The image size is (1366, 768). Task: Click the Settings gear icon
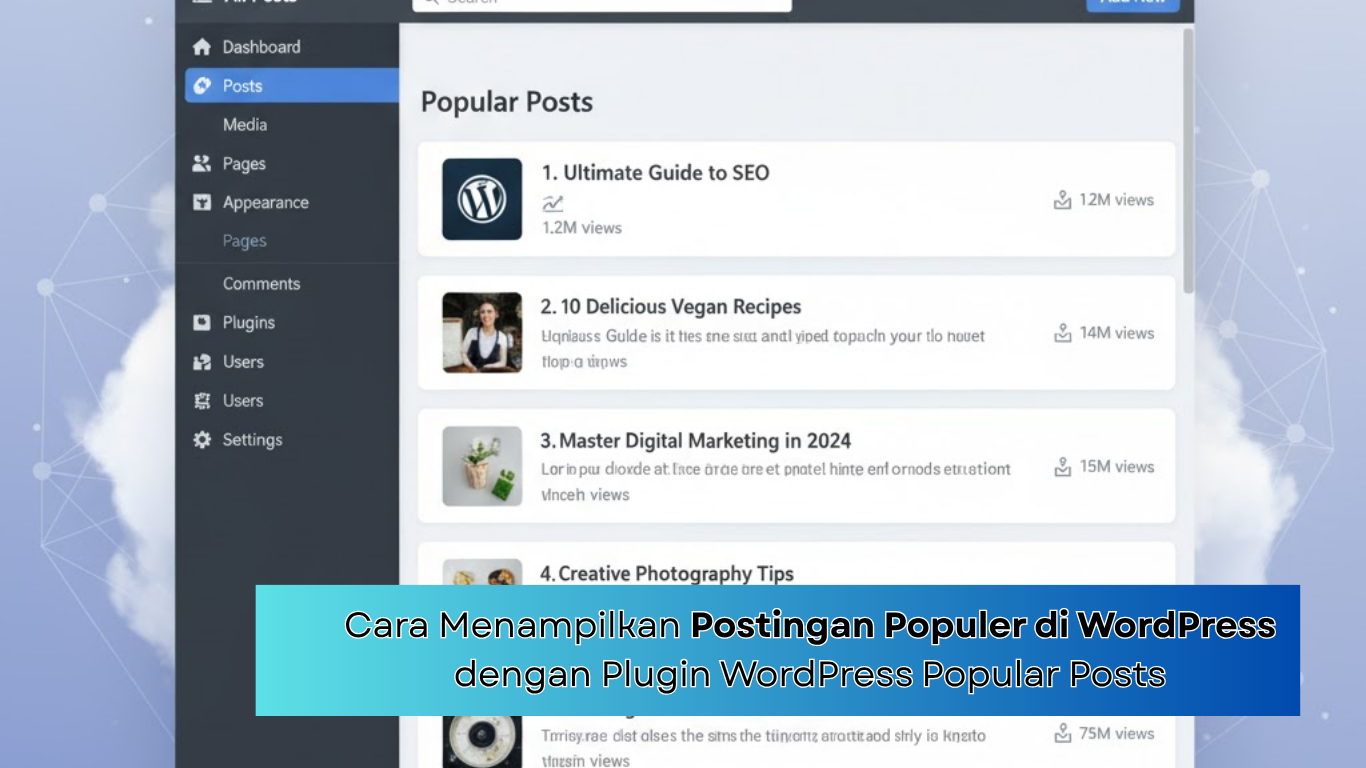point(202,440)
